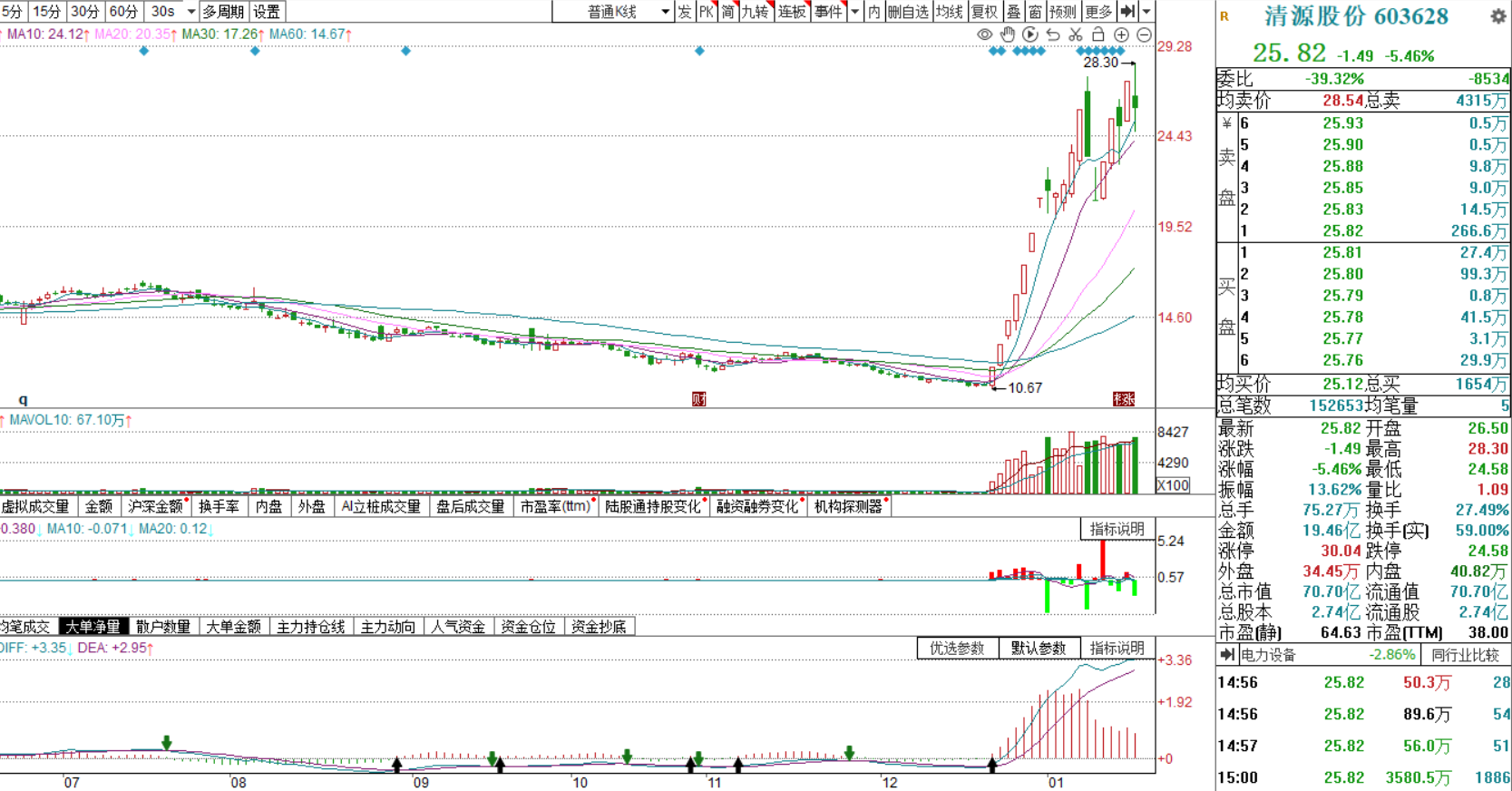The width and height of the screenshot is (1512, 791).
Task: Expand the last dropdown arrow in top toolbar
Action: [x=1146, y=12]
